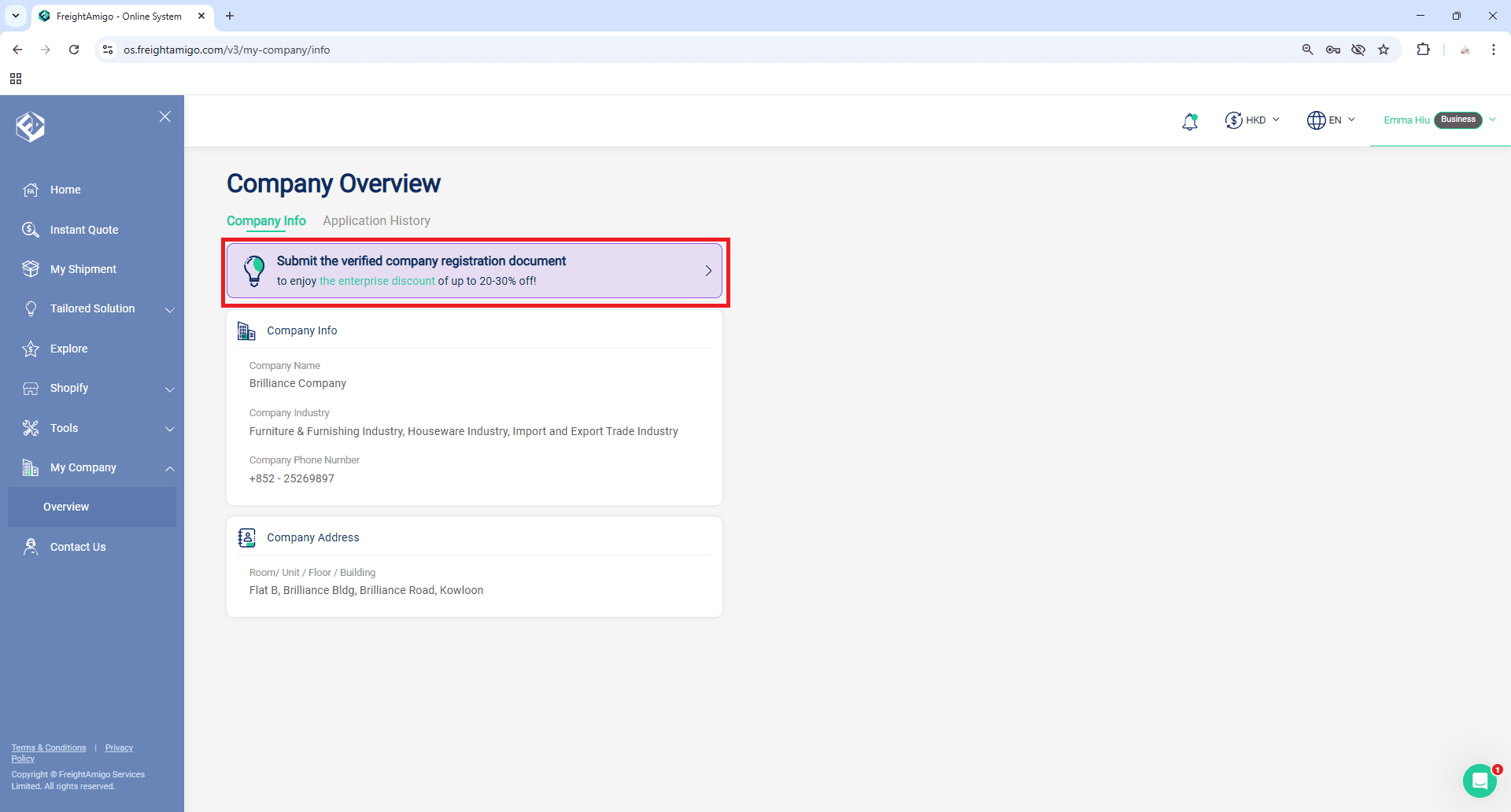
Task: Close the sidebar with the X icon
Action: click(x=164, y=116)
